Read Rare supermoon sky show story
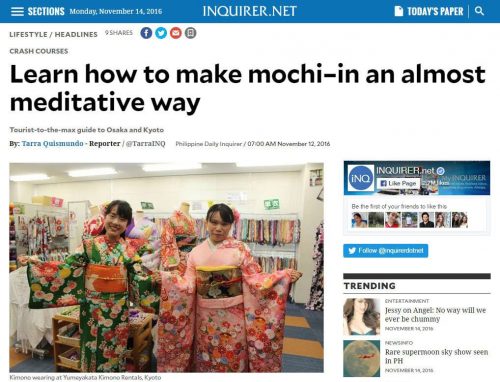The image size is (500, 382). tap(436, 356)
